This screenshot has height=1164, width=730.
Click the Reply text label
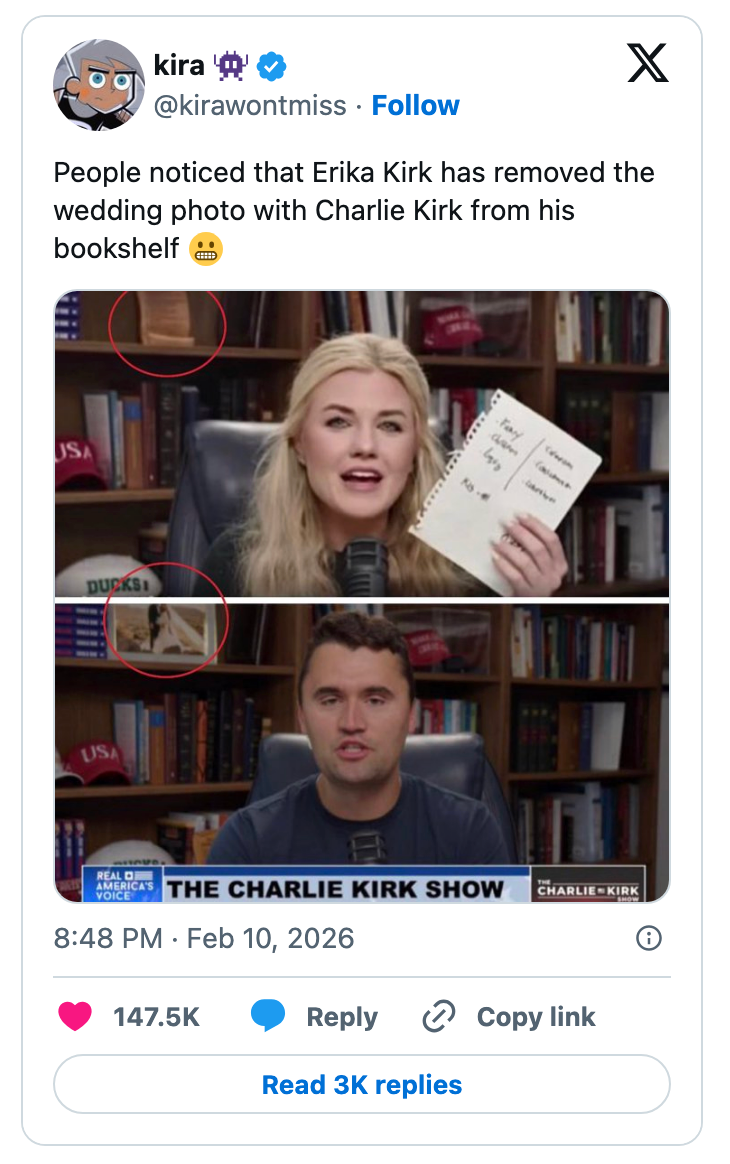tap(342, 1017)
